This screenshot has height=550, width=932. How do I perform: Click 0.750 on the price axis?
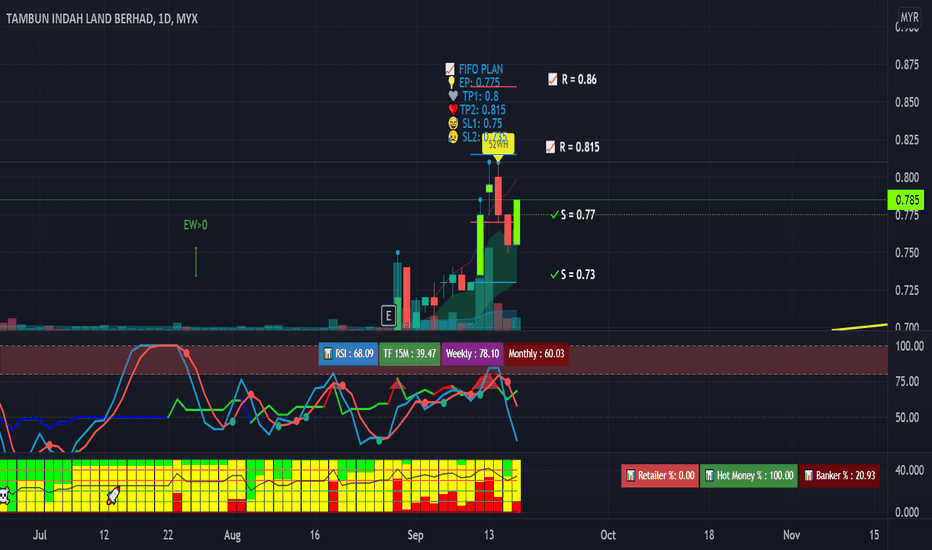tap(907, 253)
